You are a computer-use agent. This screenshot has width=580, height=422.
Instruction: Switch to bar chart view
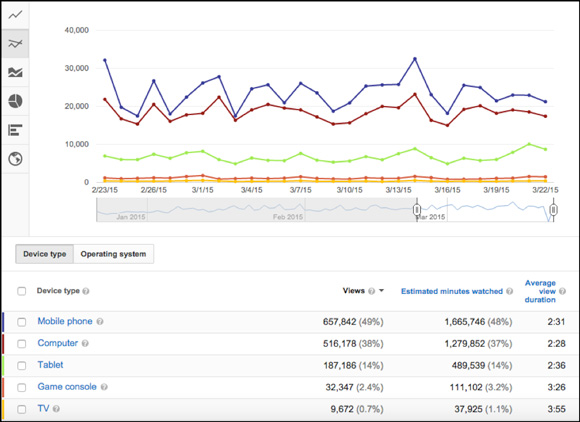15,130
